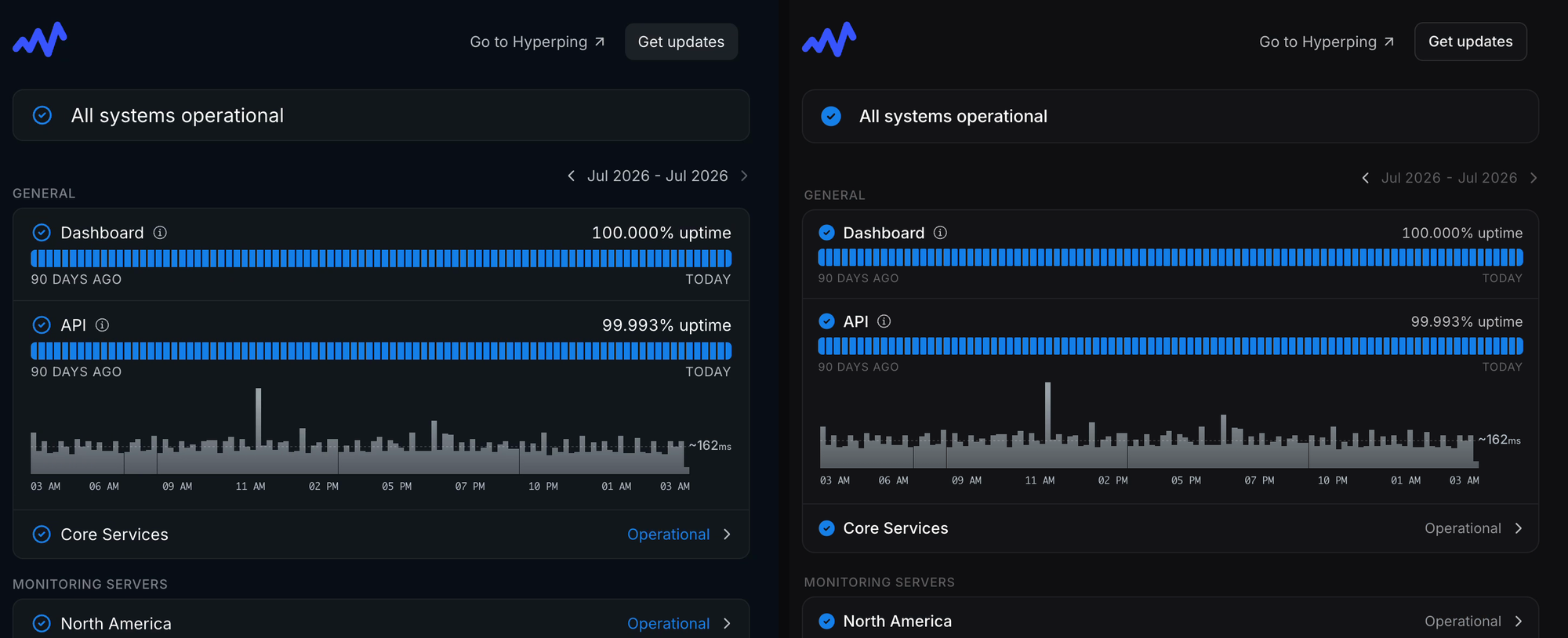The image size is (1568, 638).
Task: Click Dashboard status check icon, left panel
Action: coord(42,233)
